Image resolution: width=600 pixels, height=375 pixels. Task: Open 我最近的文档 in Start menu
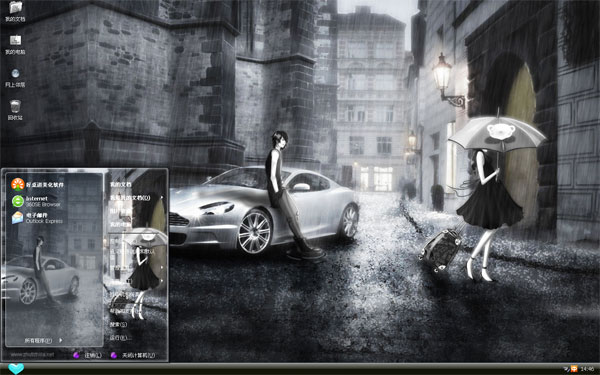point(130,198)
